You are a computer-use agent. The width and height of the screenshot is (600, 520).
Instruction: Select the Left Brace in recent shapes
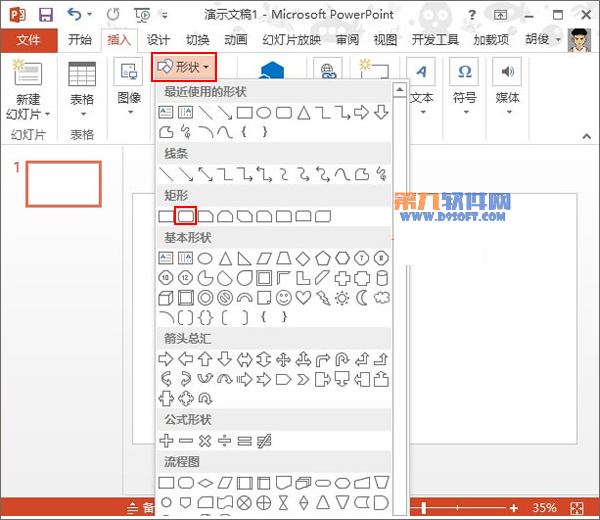click(244, 132)
